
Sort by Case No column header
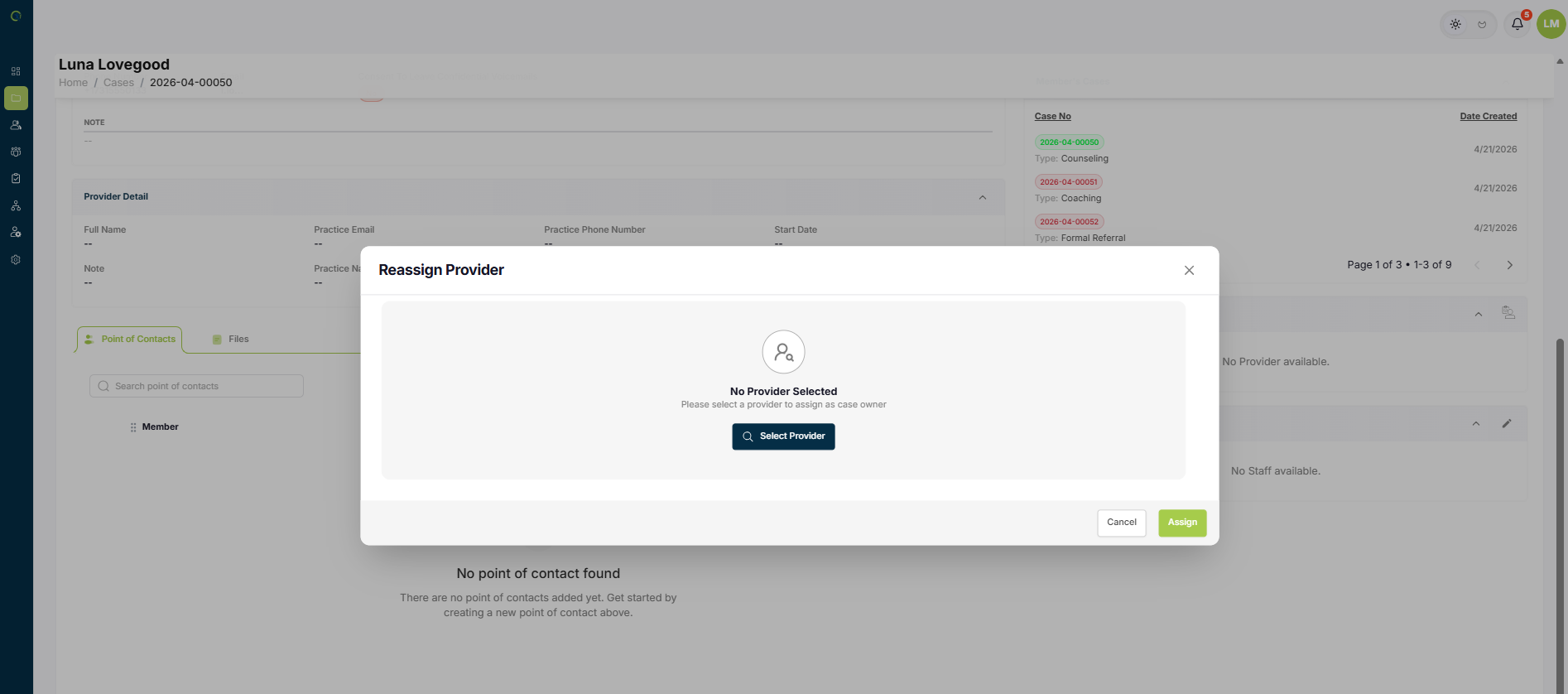tap(1052, 116)
